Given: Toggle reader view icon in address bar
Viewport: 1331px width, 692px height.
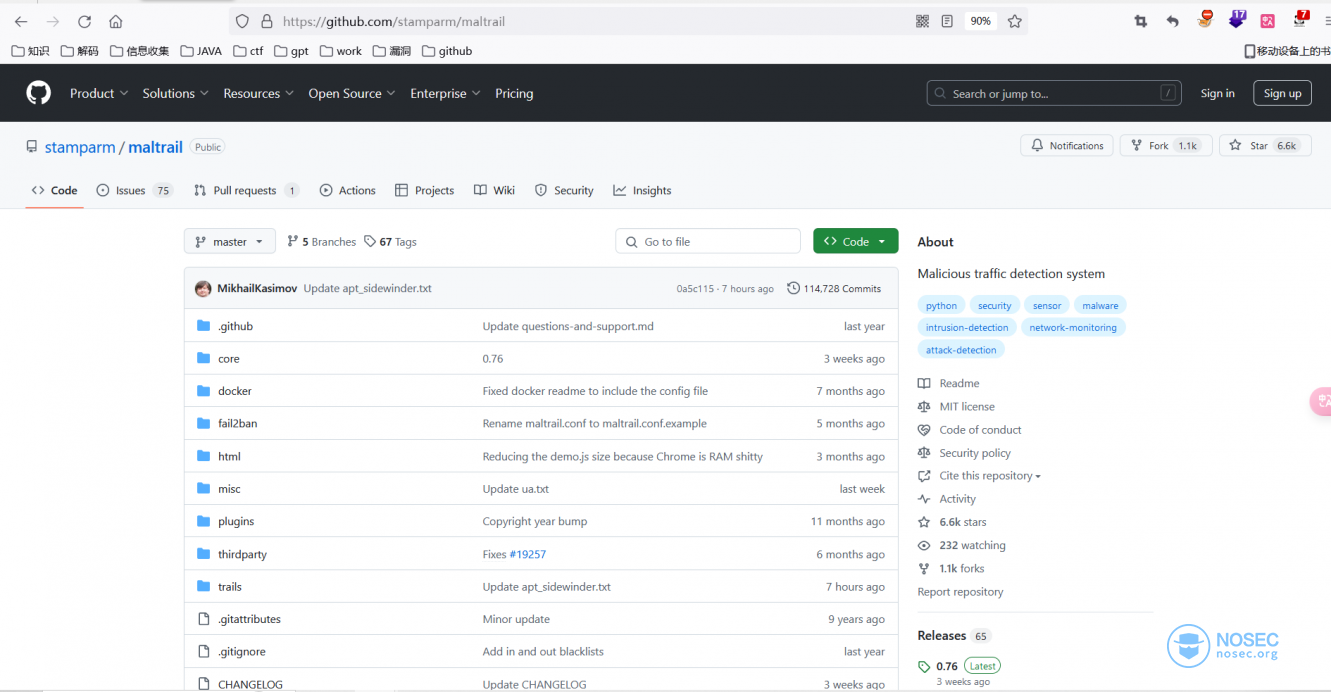Looking at the screenshot, I should (x=947, y=21).
